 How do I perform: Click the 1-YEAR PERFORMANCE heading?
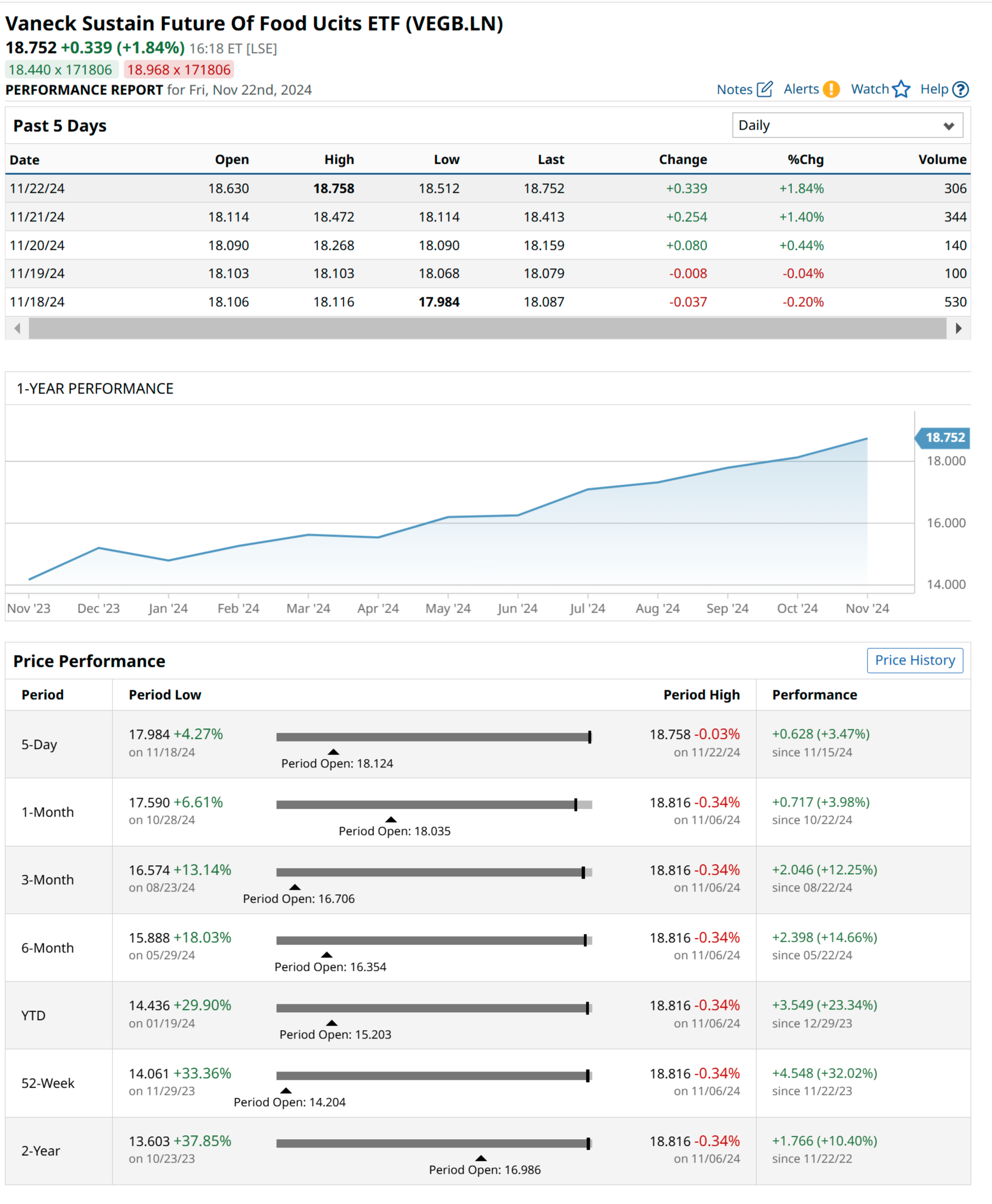point(95,388)
